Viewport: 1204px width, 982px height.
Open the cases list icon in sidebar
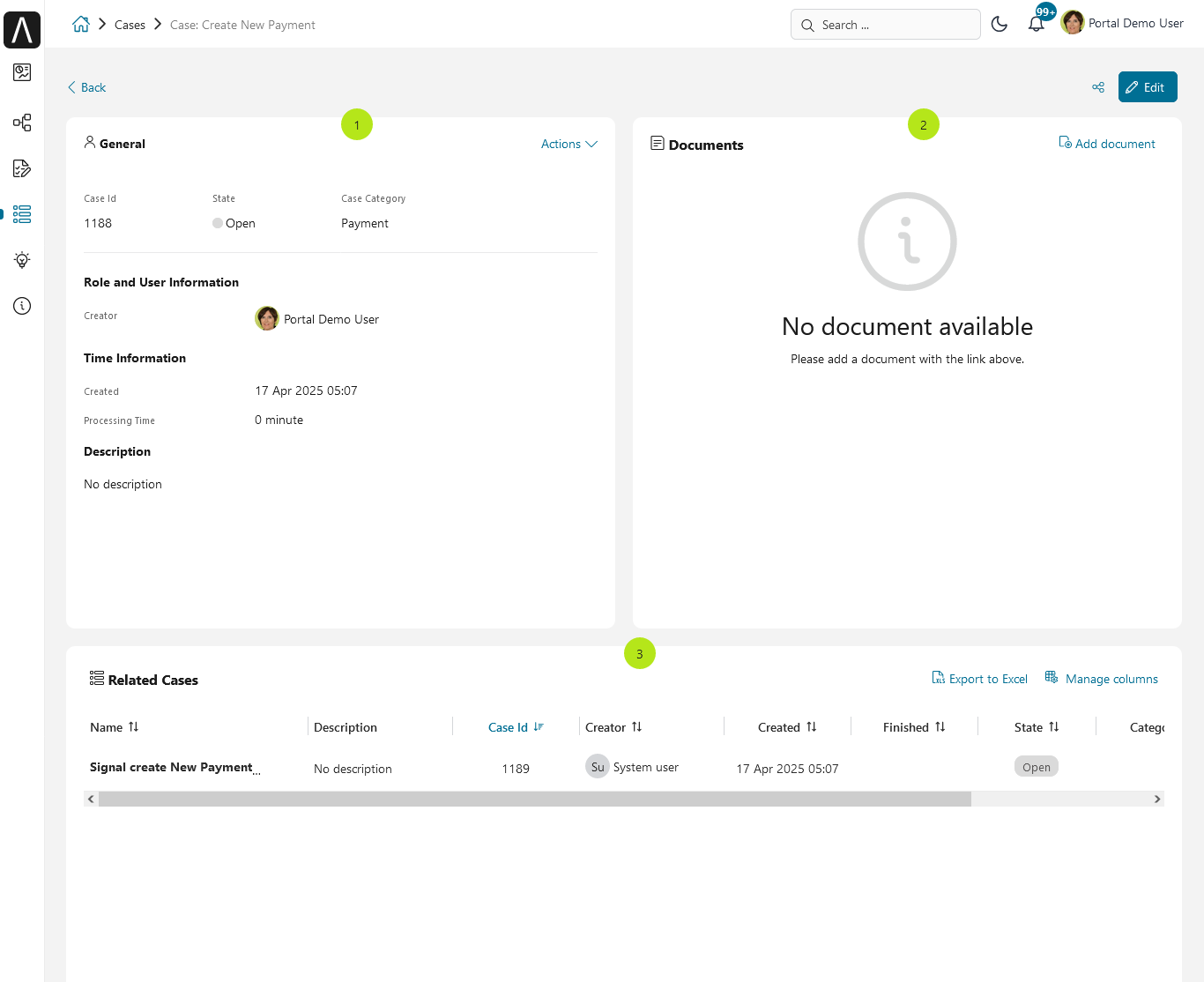[22, 214]
